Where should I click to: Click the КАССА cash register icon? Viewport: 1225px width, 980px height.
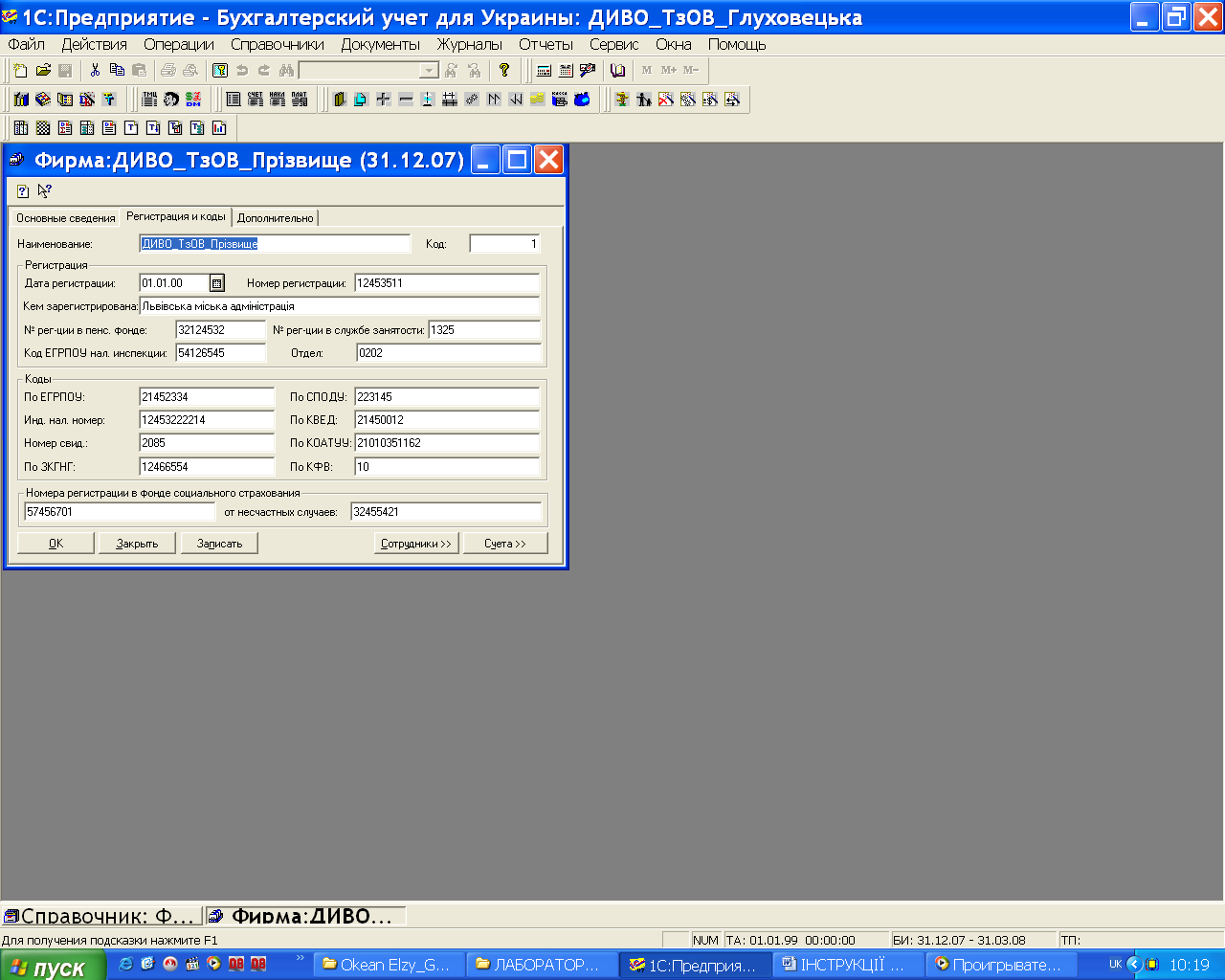point(560,99)
